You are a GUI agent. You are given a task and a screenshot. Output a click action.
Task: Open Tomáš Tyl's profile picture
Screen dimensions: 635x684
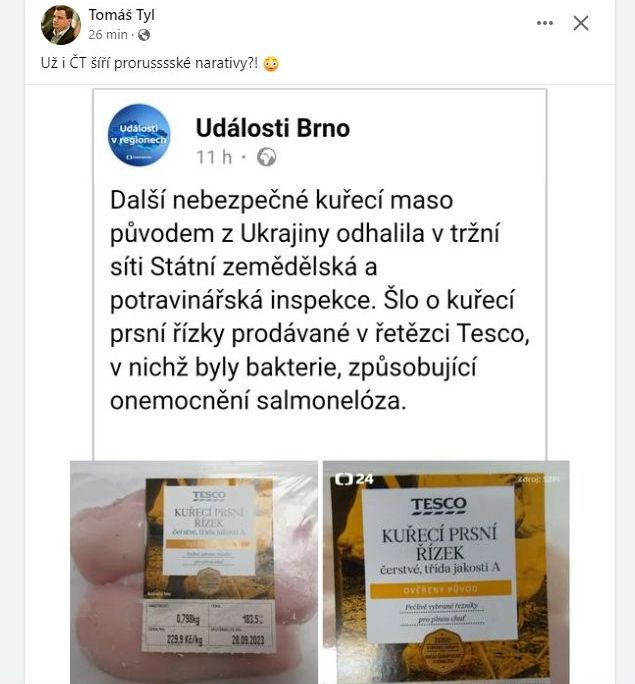coord(61,25)
